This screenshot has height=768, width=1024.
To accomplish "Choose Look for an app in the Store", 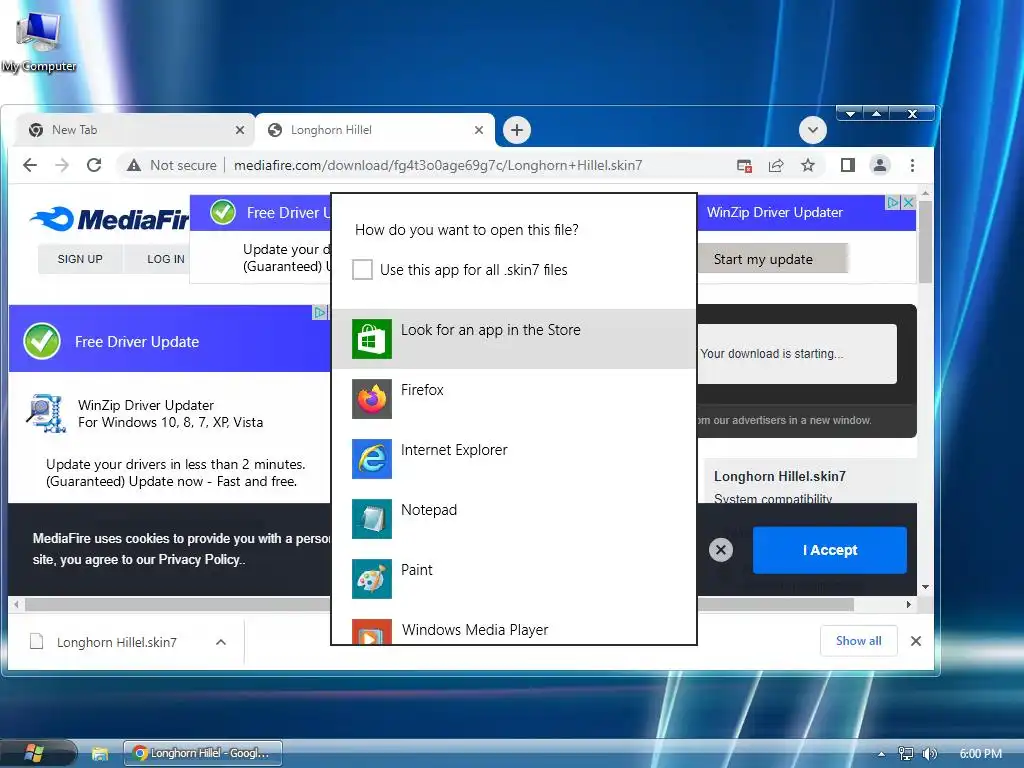I will point(514,339).
